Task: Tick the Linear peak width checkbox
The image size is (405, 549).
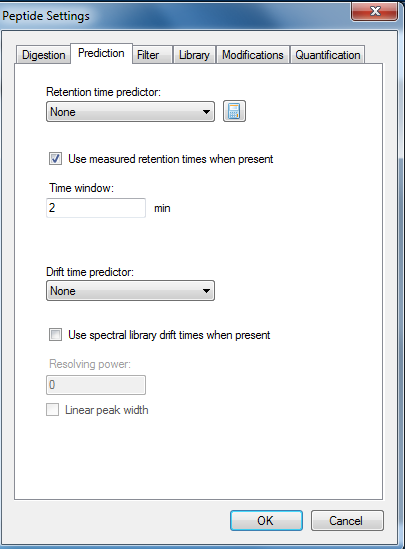Action: click(53, 409)
